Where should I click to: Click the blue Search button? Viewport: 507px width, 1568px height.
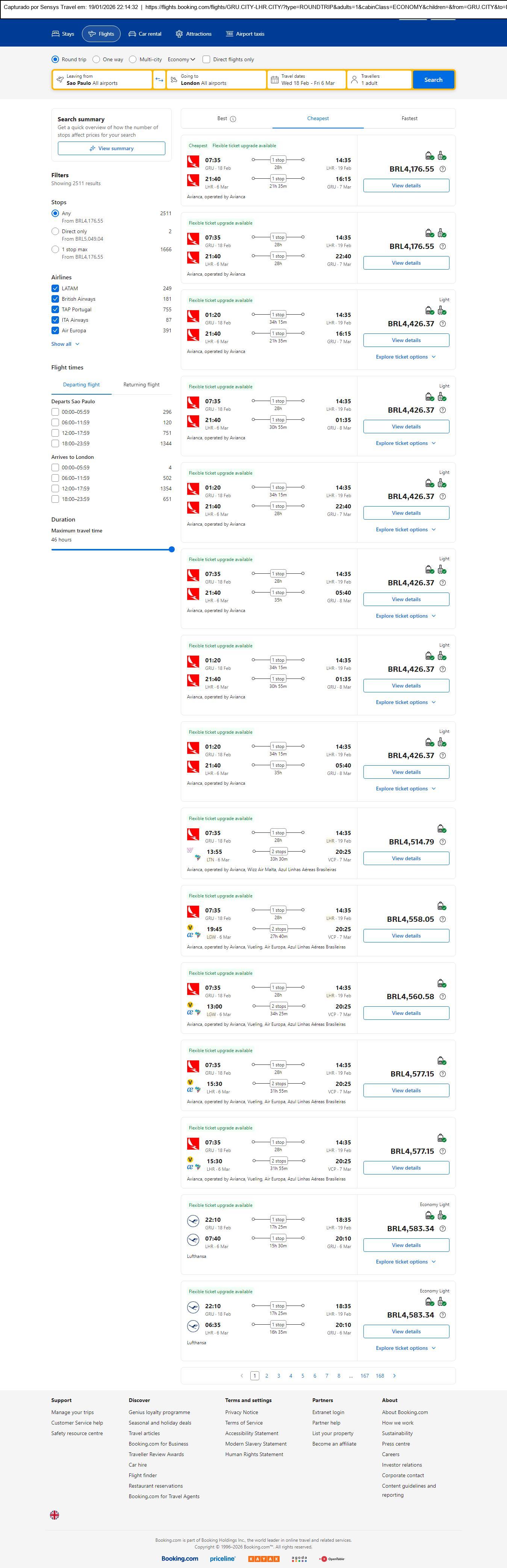click(x=433, y=80)
